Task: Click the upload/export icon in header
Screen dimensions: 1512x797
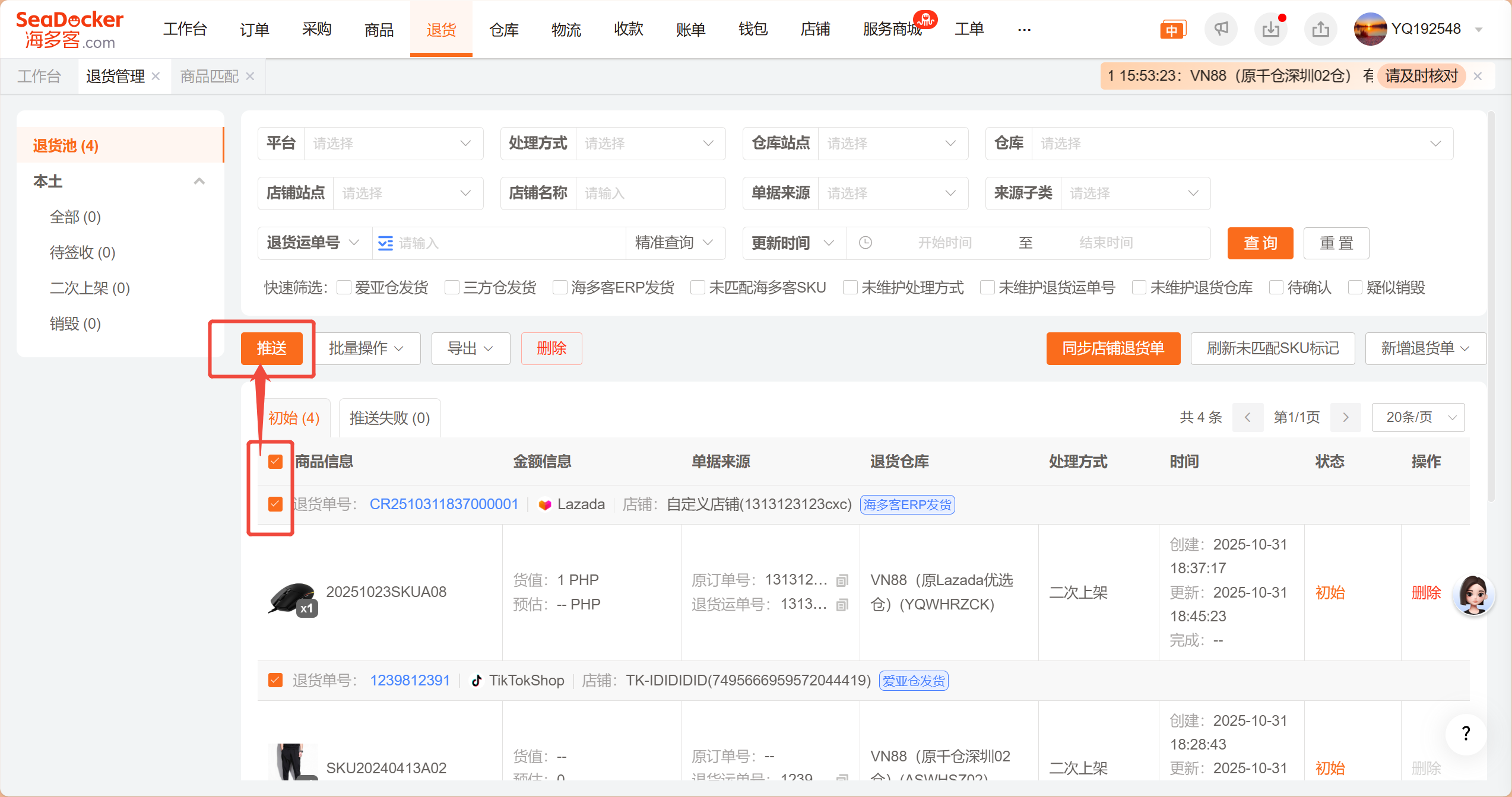Action: click(x=1320, y=29)
